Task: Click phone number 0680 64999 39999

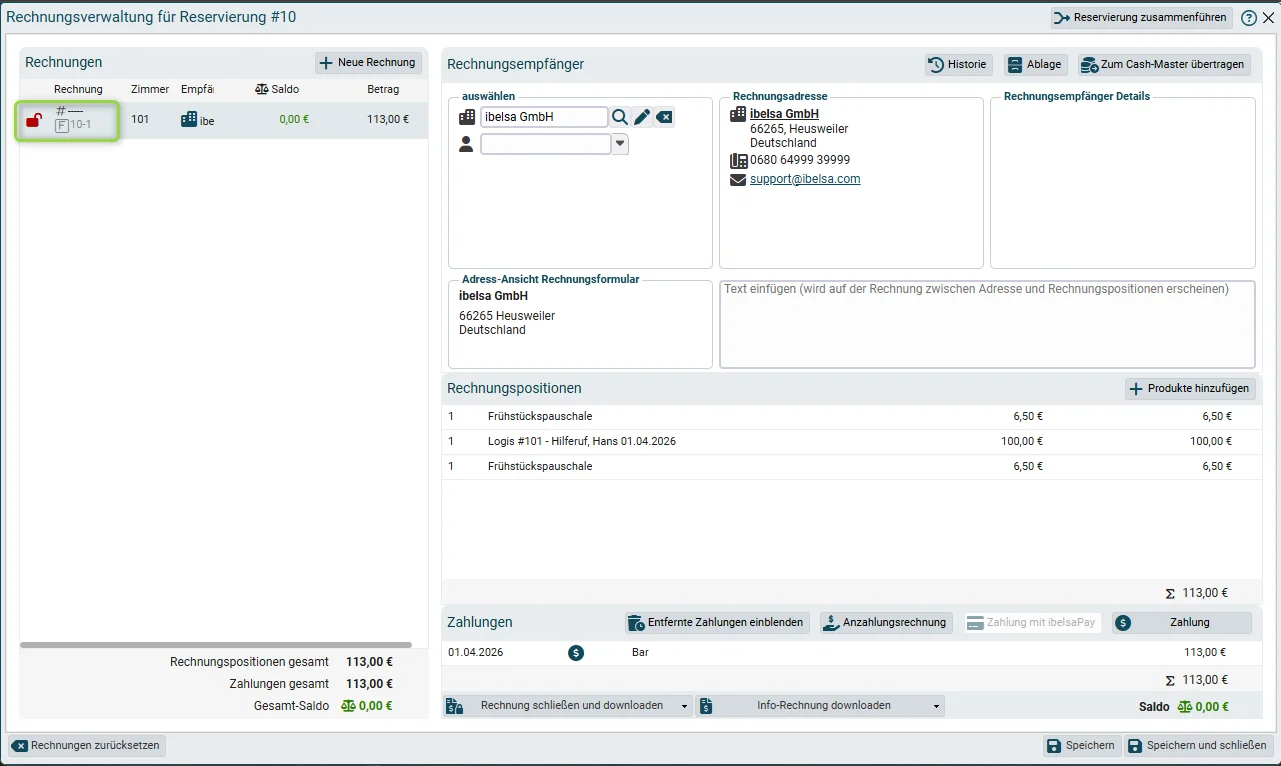Action: 800,160
